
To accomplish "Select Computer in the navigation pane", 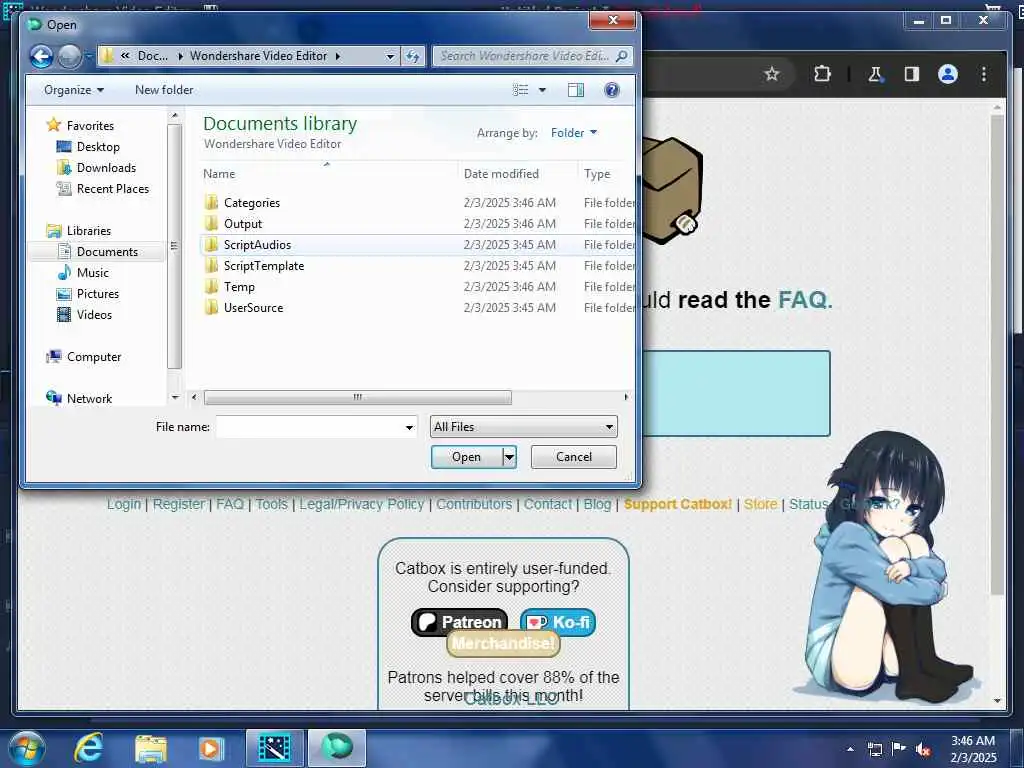I will pyautogui.click(x=93, y=357).
